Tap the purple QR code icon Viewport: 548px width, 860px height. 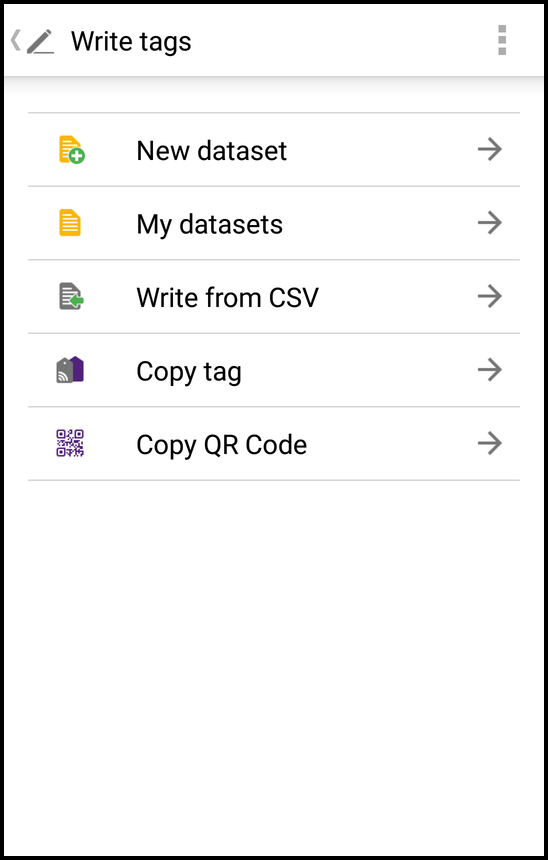tap(70, 443)
